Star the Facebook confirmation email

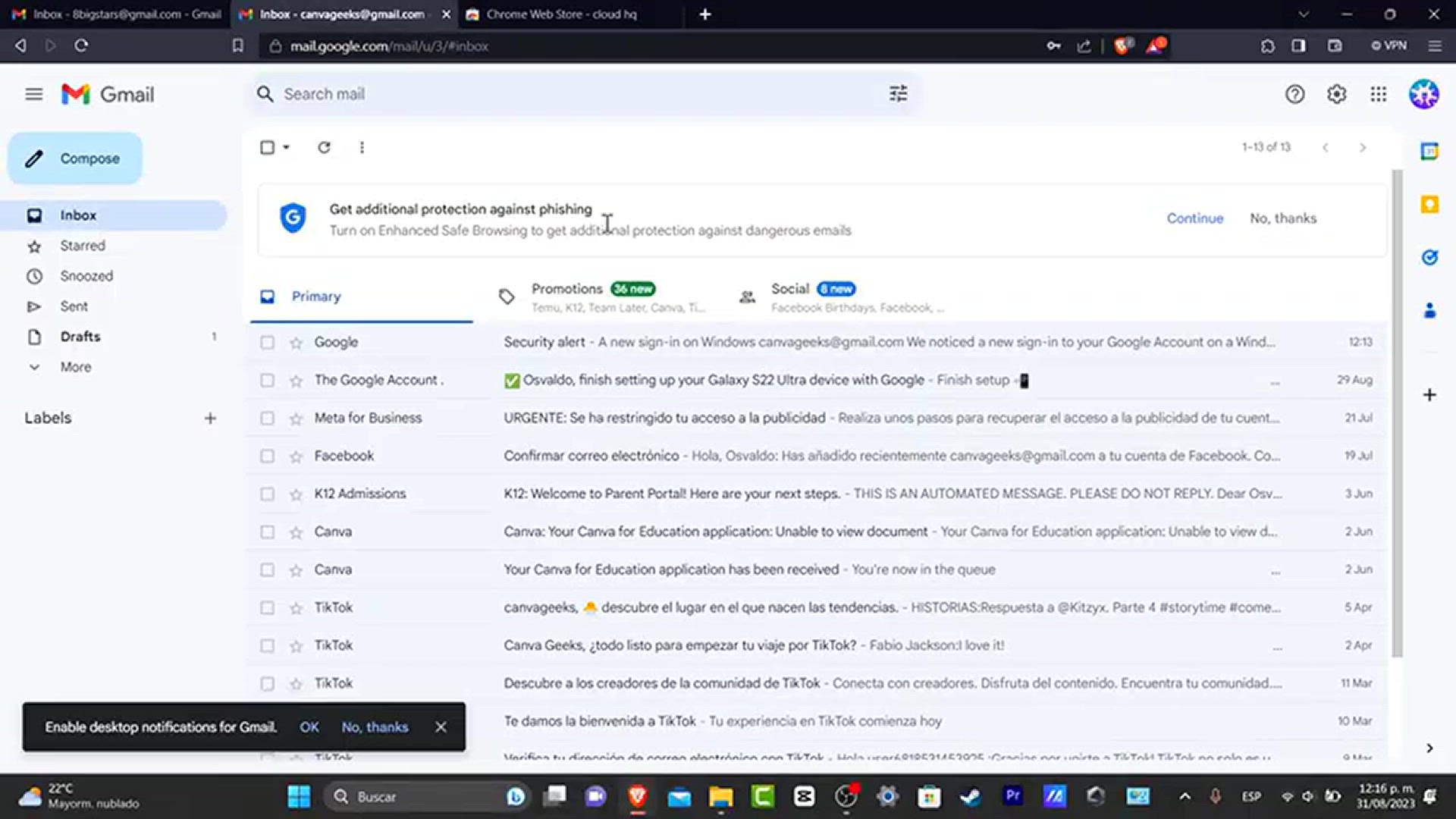pyautogui.click(x=296, y=457)
